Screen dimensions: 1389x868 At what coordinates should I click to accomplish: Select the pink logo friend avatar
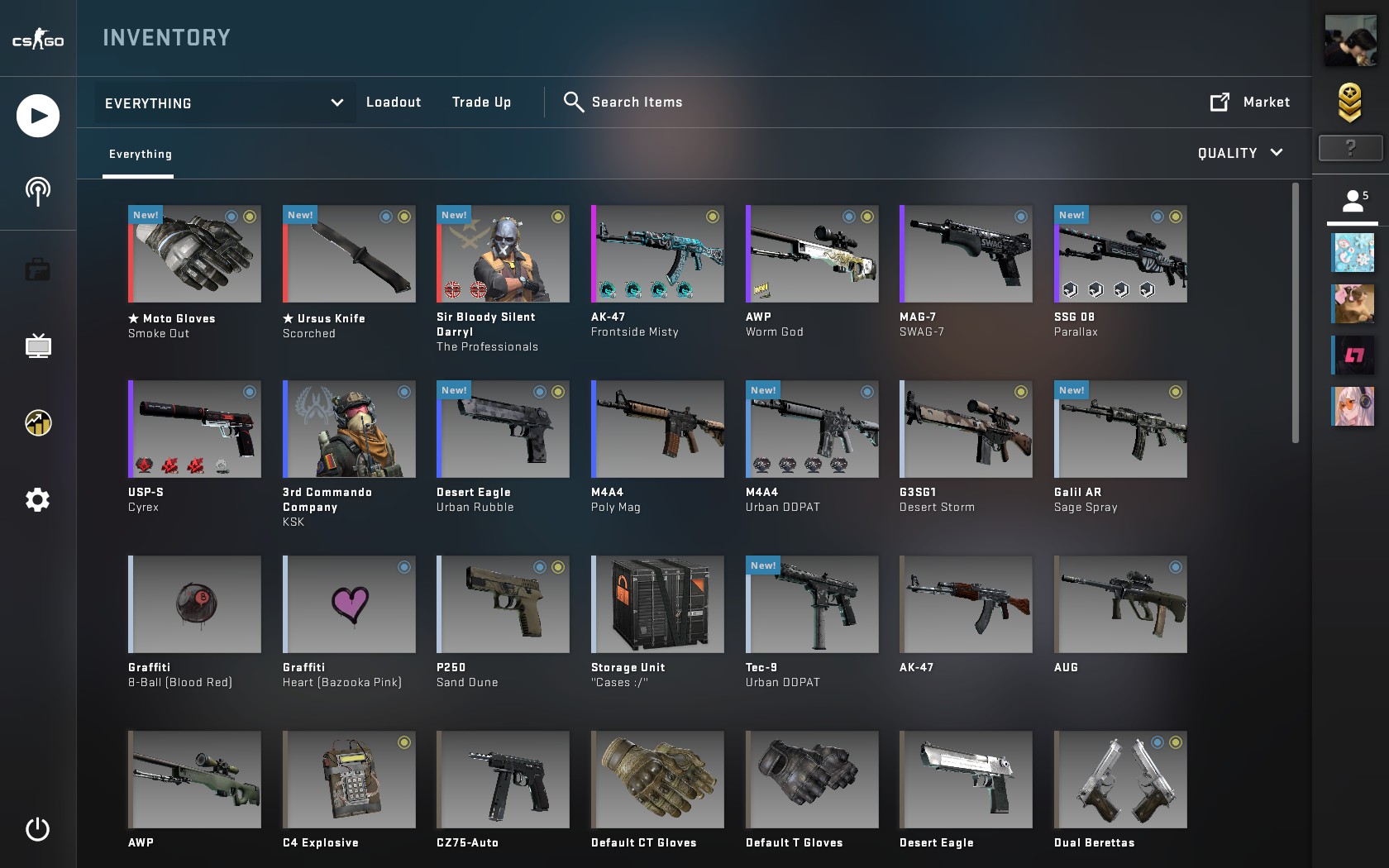[1353, 355]
